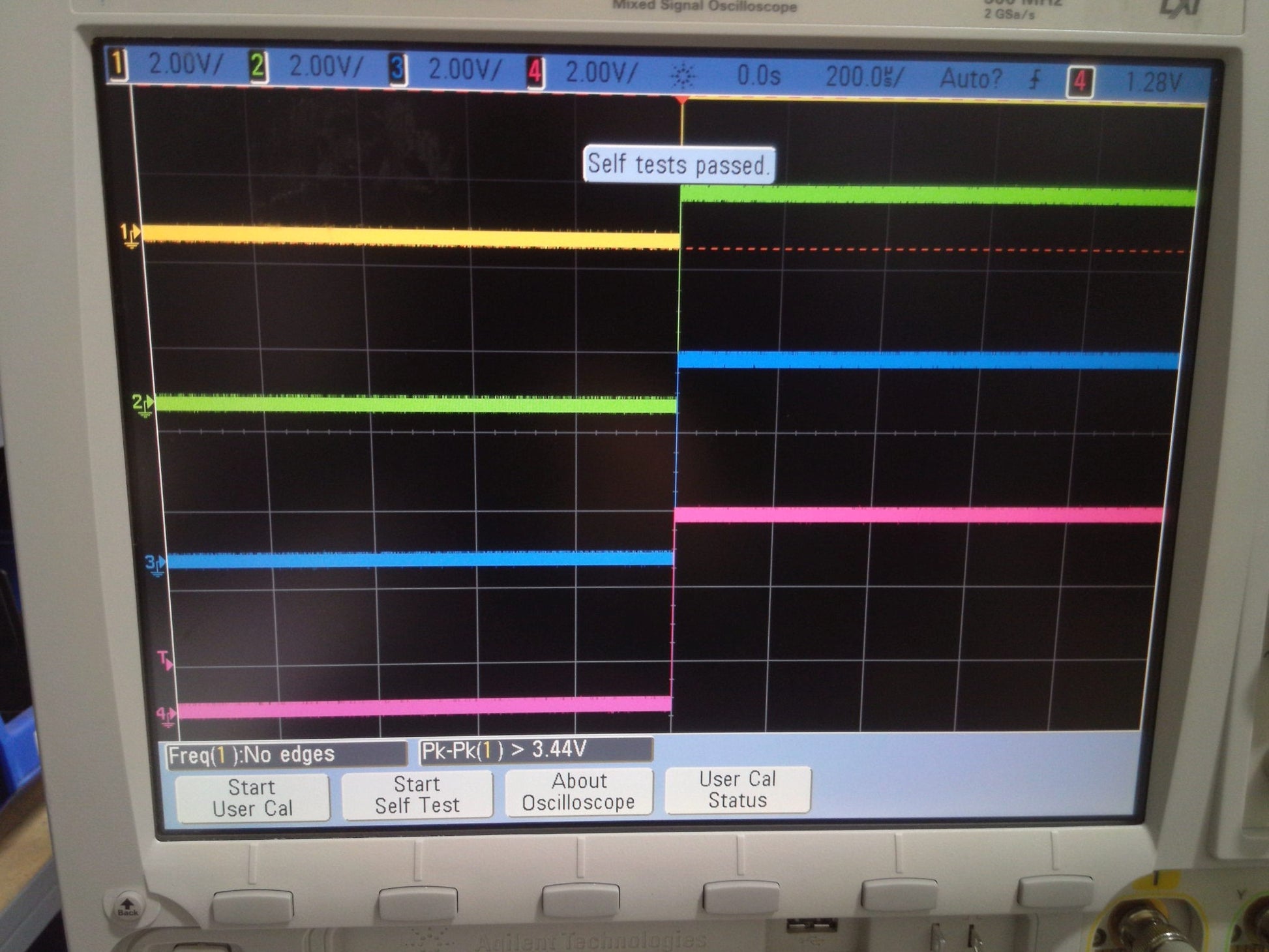Click channel 2 green indicator badge

(258, 67)
